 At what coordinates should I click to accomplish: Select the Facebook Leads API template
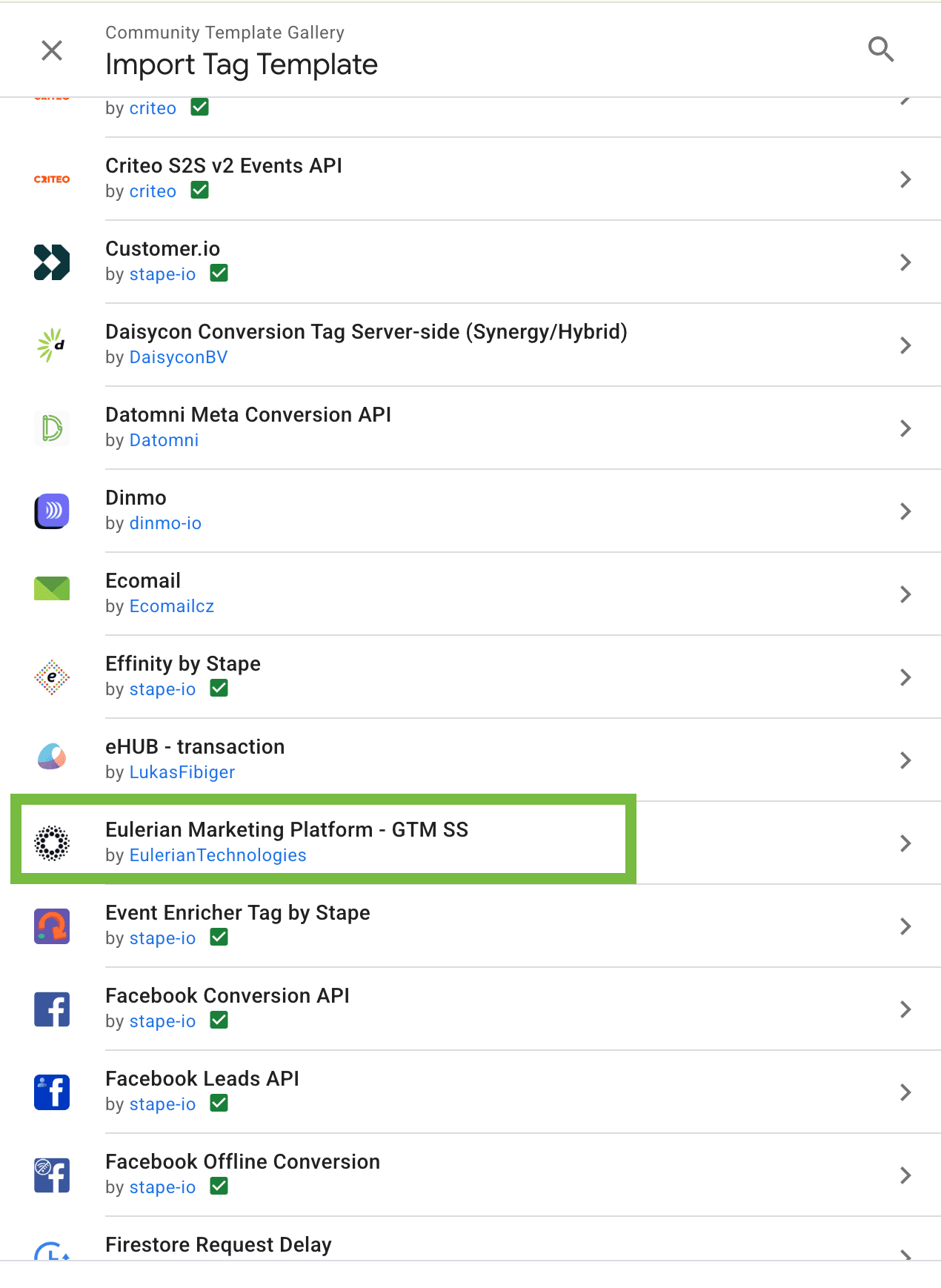(x=202, y=1079)
